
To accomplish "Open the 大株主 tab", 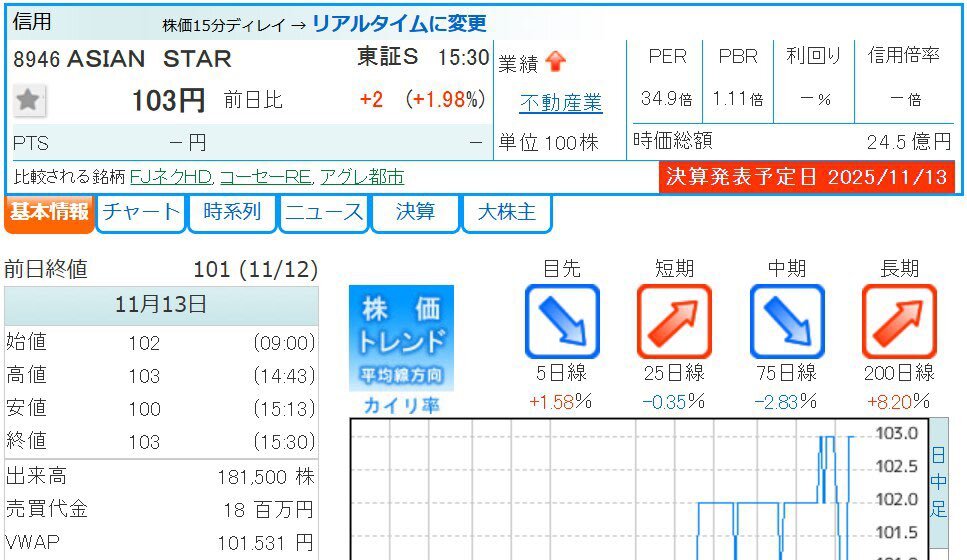I will click(506, 213).
